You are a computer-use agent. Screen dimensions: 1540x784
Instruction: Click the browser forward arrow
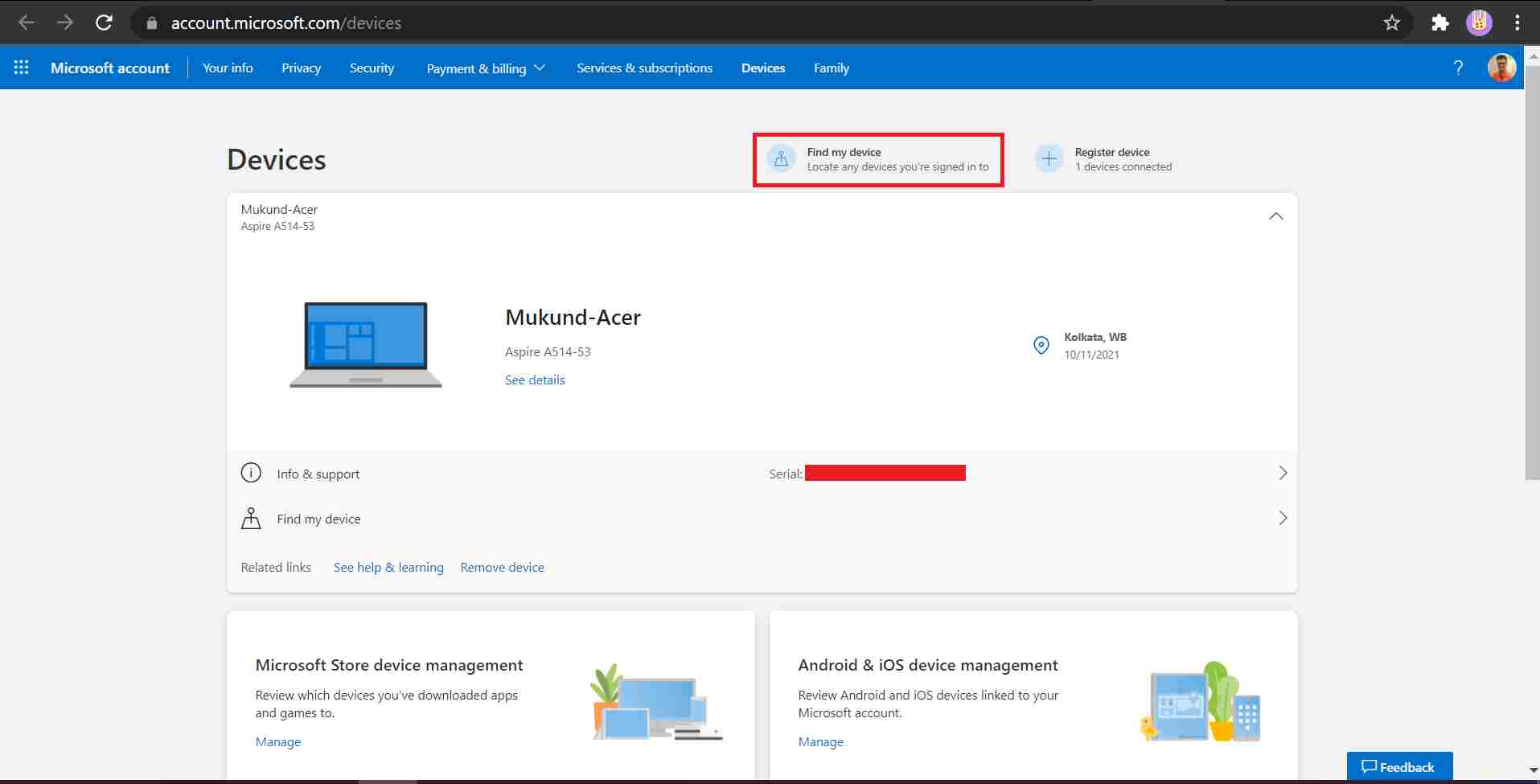pyautogui.click(x=65, y=23)
